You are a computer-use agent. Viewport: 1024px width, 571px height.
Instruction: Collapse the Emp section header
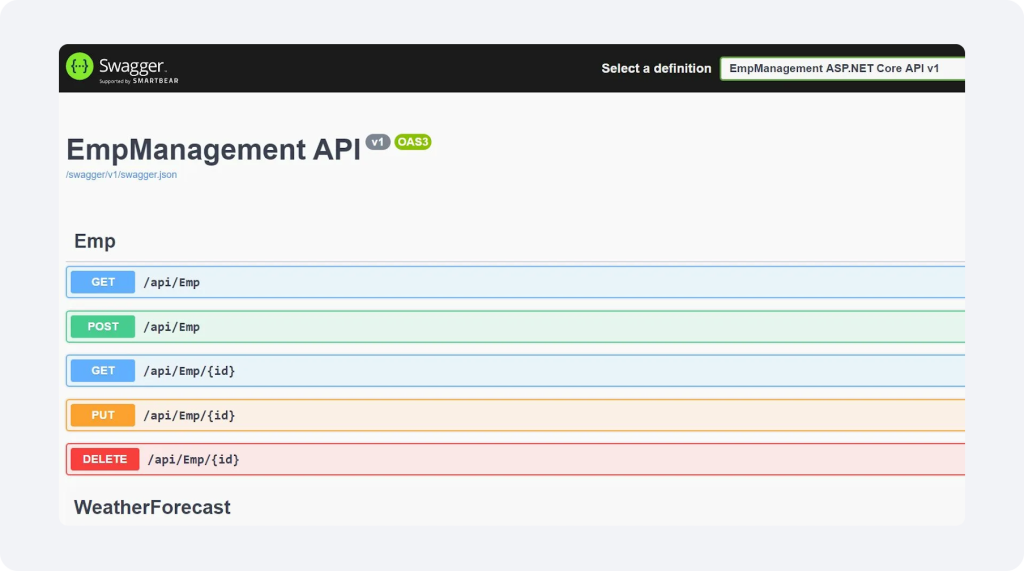pos(95,241)
